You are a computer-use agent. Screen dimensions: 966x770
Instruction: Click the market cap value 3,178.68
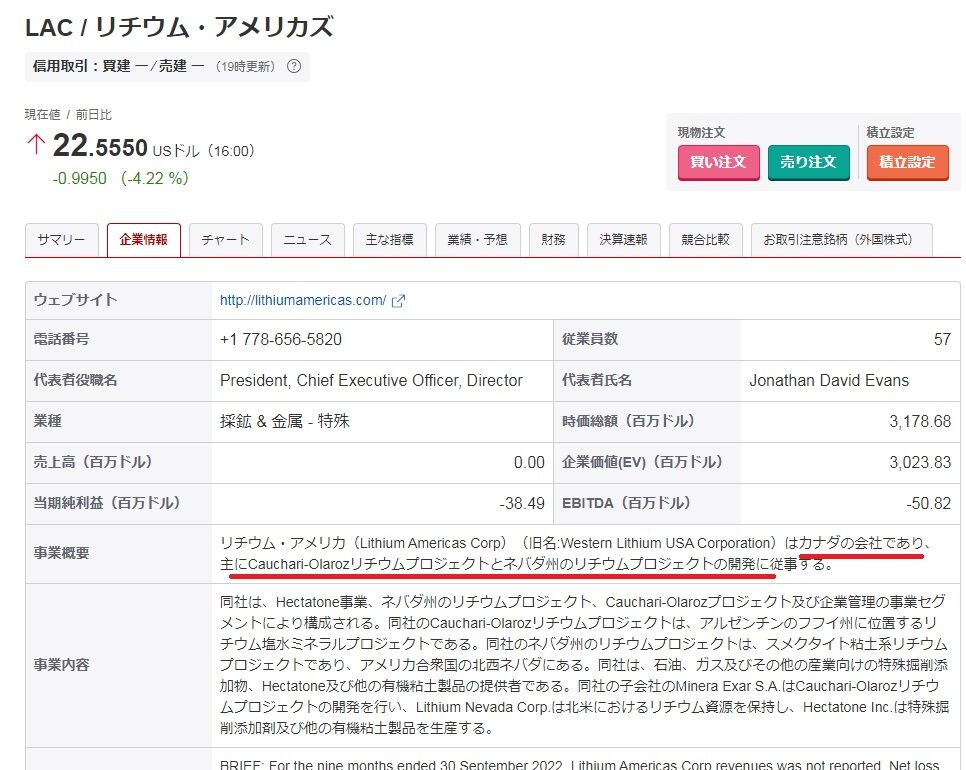click(x=920, y=421)
